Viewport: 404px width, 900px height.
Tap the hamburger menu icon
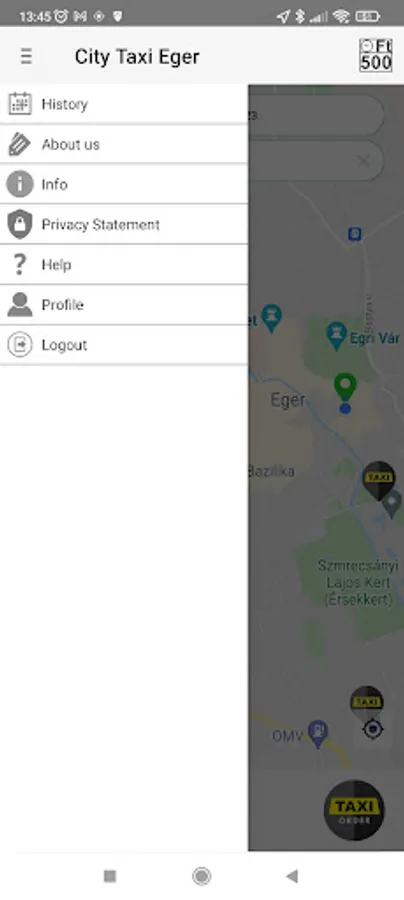click(26, 56)
